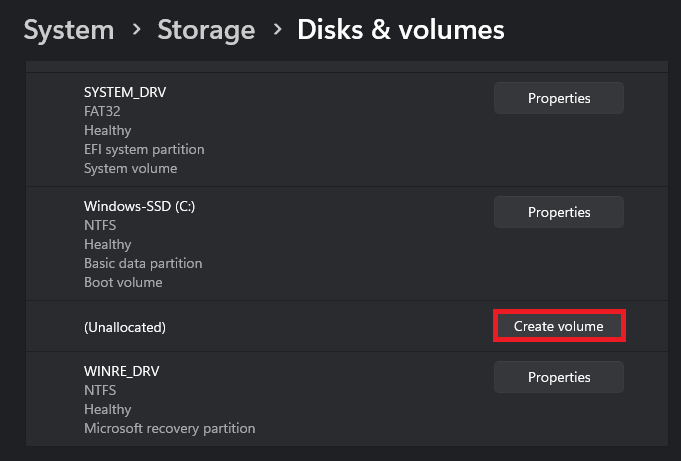This screenshot has width=681, height=461.
Task: Navigate to Storage in the breadcrumb
Action: (205, 30)
